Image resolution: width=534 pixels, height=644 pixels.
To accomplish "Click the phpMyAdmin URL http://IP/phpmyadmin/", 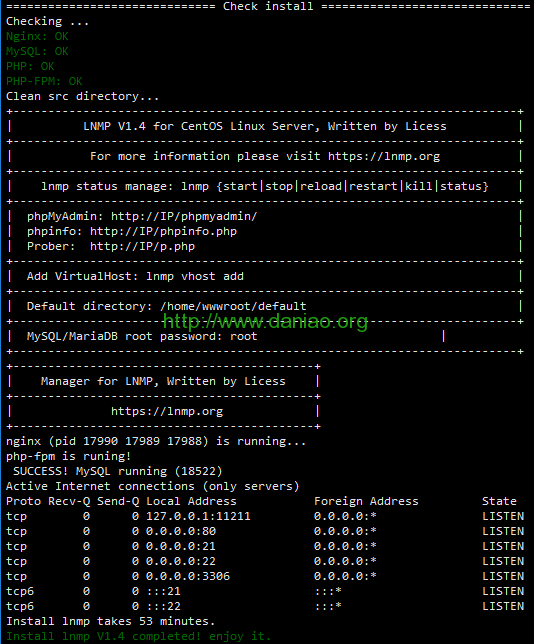I will pyautogui.click(x=184, y=216).
